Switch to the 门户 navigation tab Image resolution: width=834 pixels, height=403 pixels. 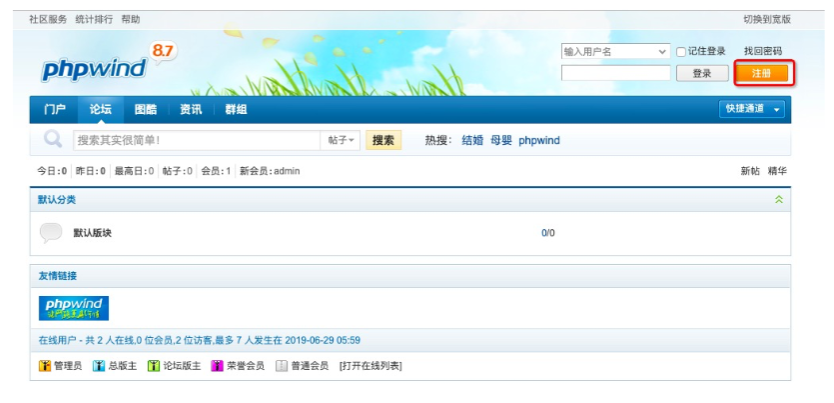(55, 110)
